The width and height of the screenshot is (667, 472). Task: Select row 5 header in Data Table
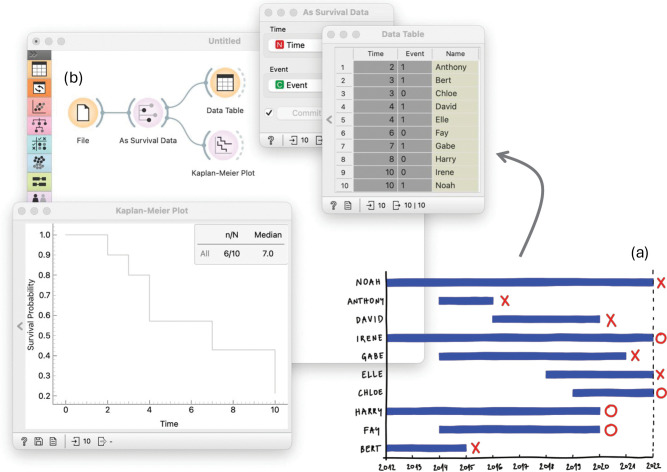344,120
